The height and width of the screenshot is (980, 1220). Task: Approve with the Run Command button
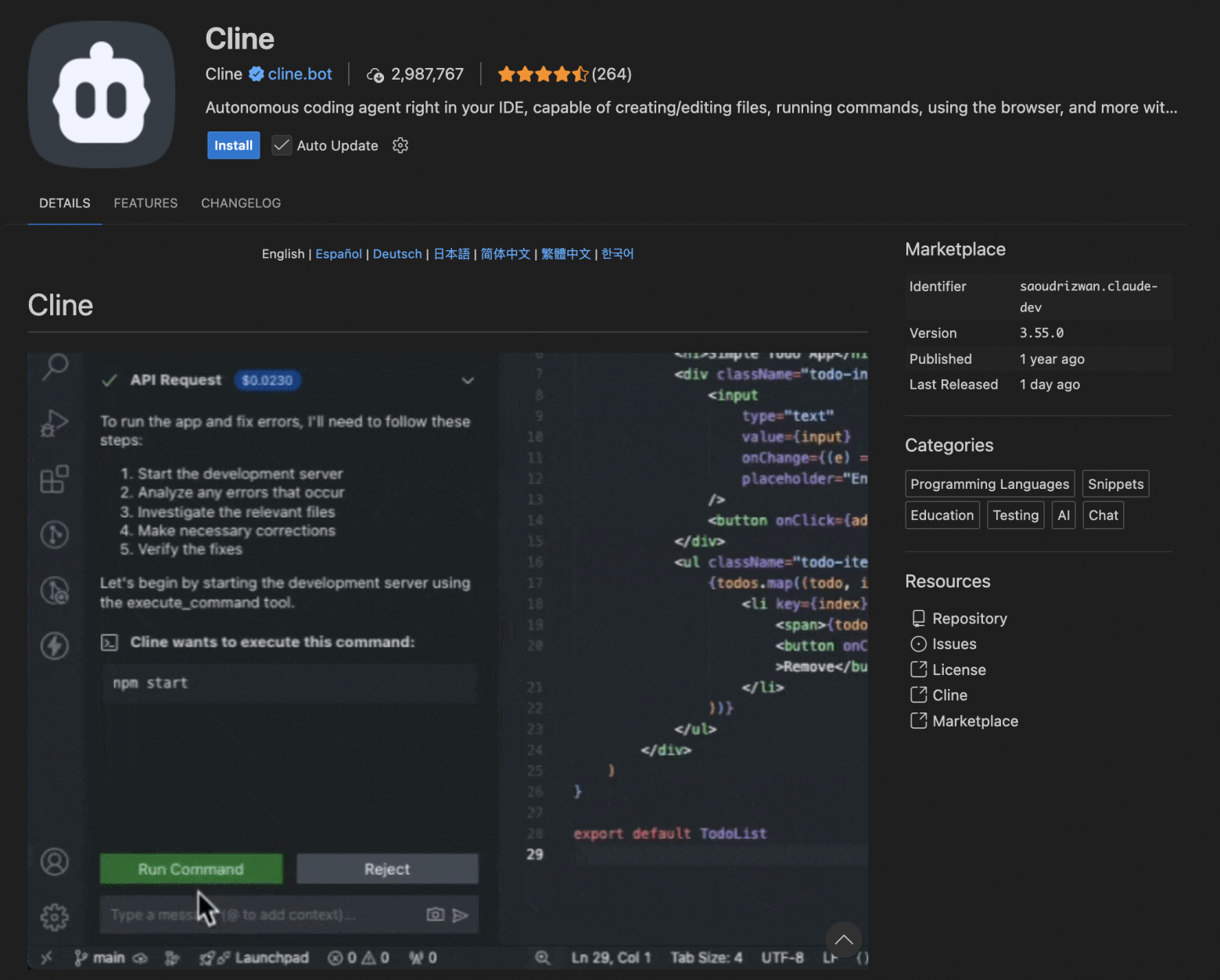[x=191, y=868]
